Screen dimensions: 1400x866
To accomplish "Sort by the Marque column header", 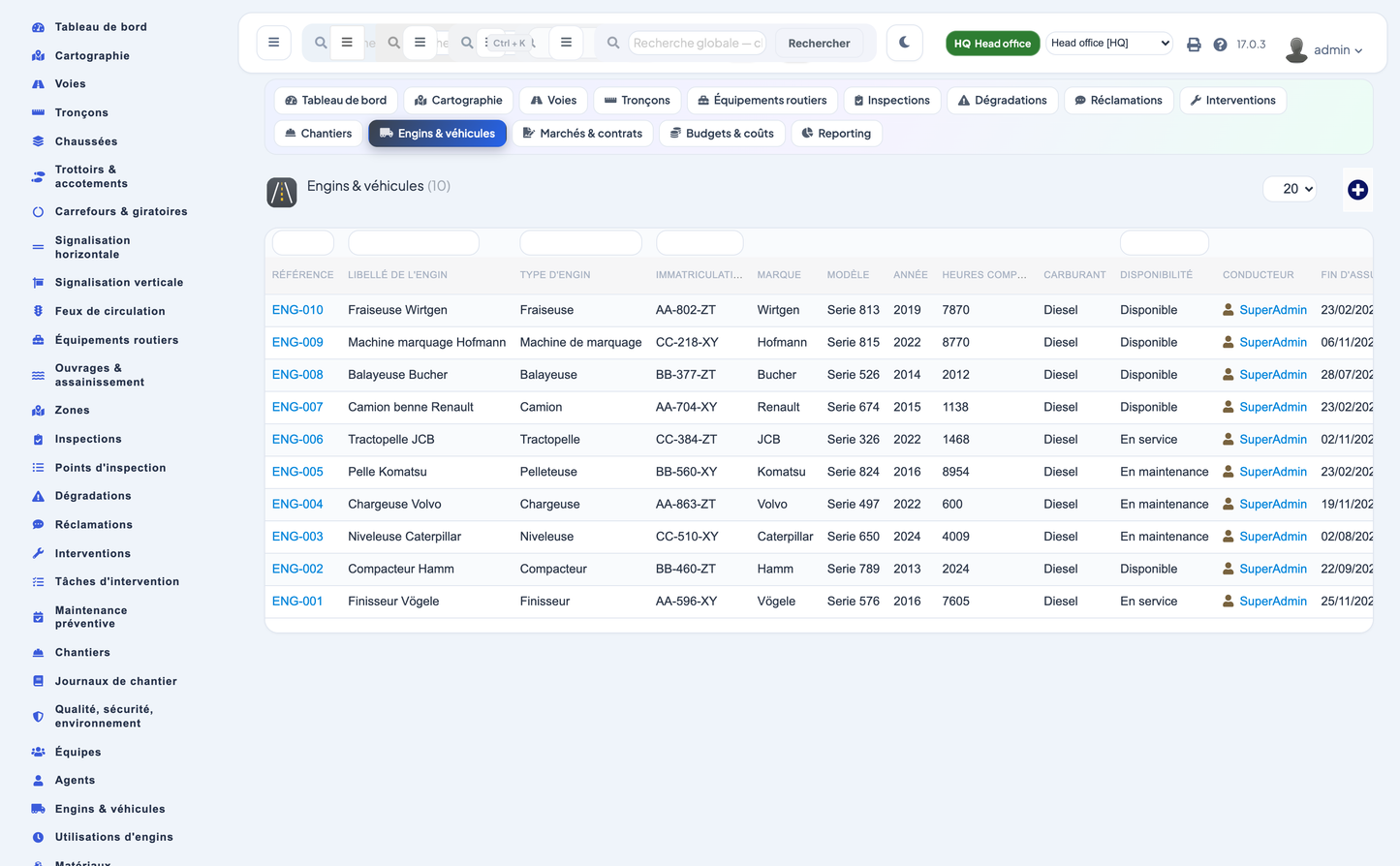I will 779,275.
